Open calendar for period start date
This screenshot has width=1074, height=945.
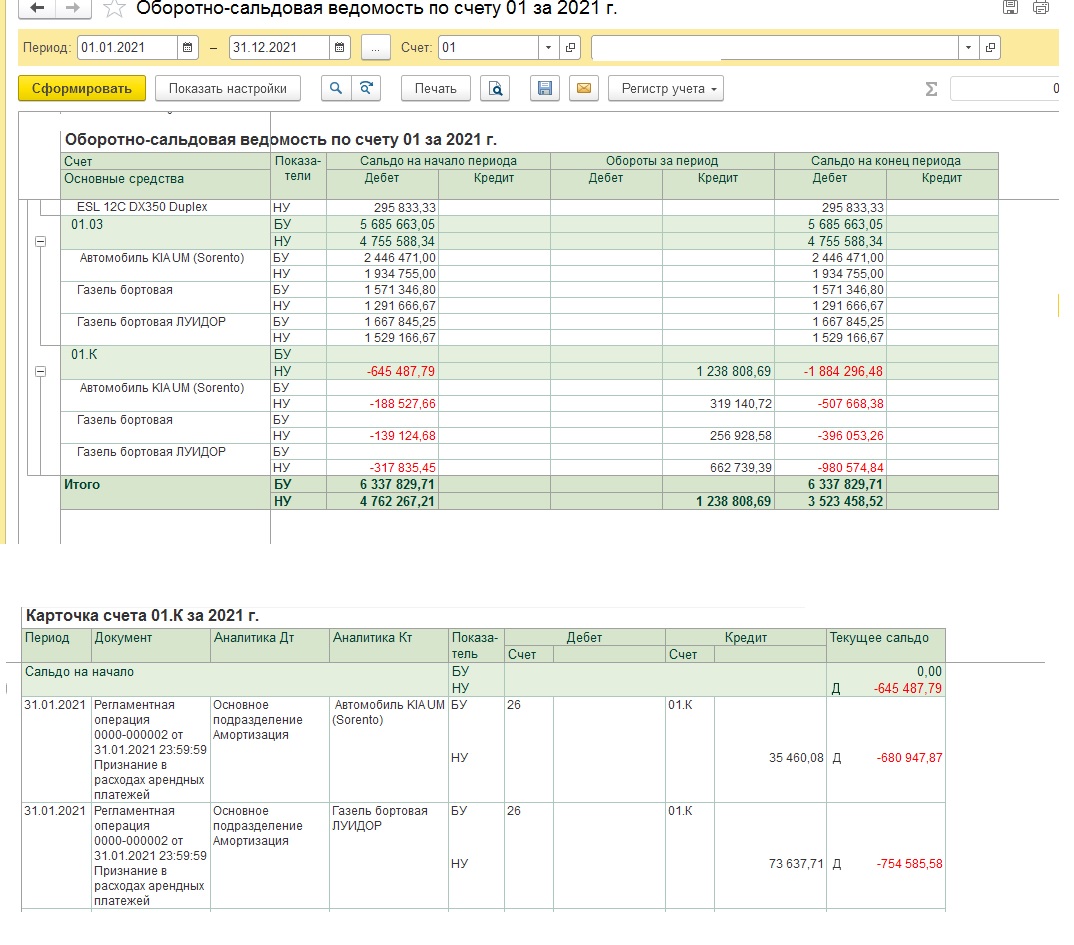point(188,47)
